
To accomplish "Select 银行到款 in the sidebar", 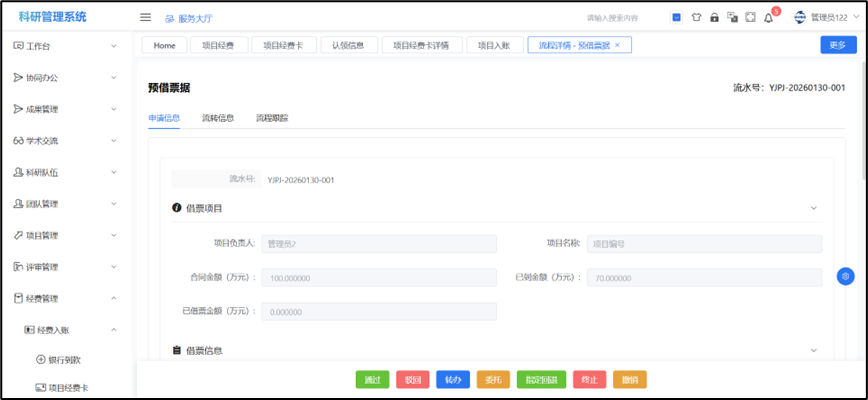I will [x=66, y=359].
